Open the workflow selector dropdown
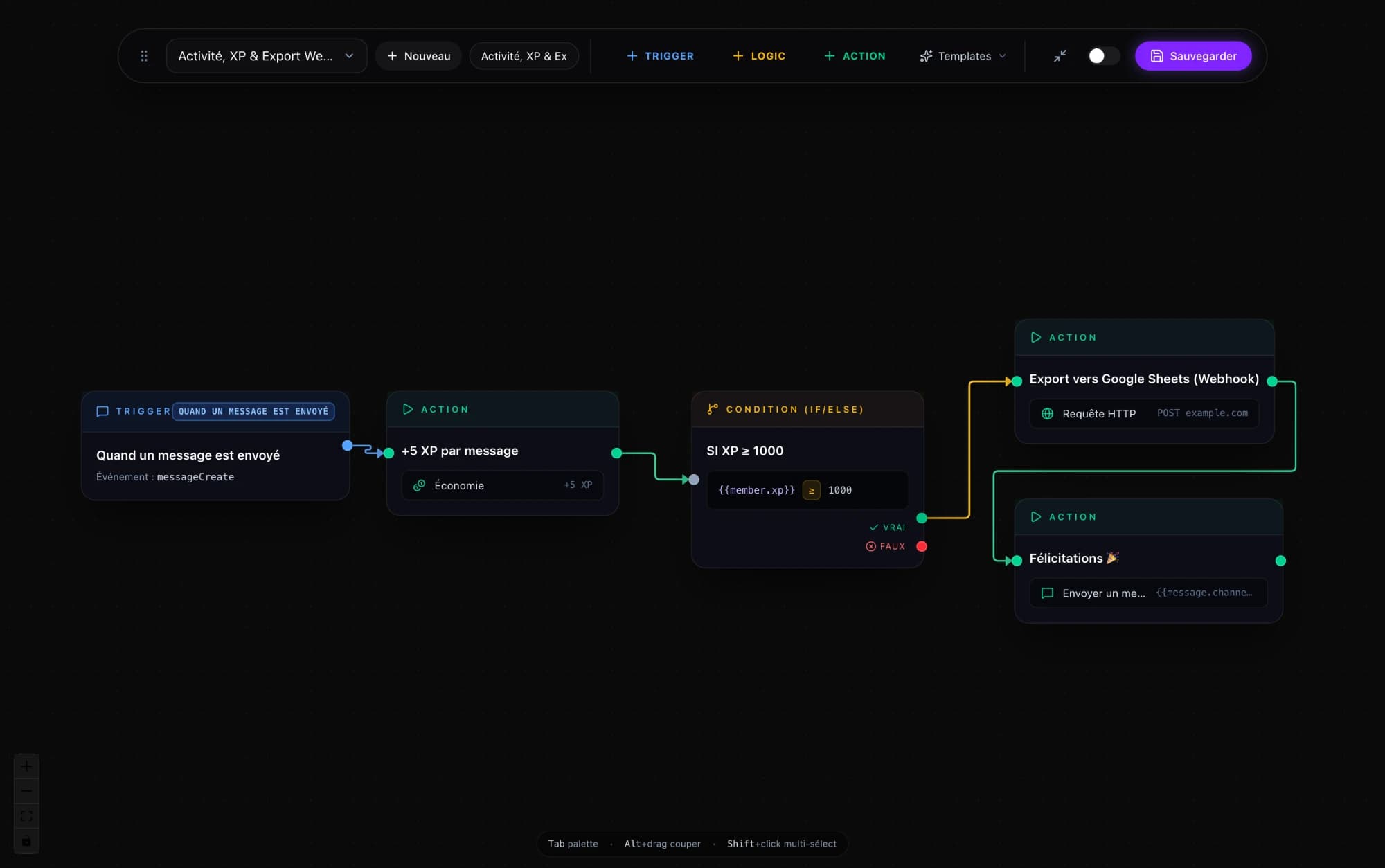1385x868 pixels. click(266, 56)
